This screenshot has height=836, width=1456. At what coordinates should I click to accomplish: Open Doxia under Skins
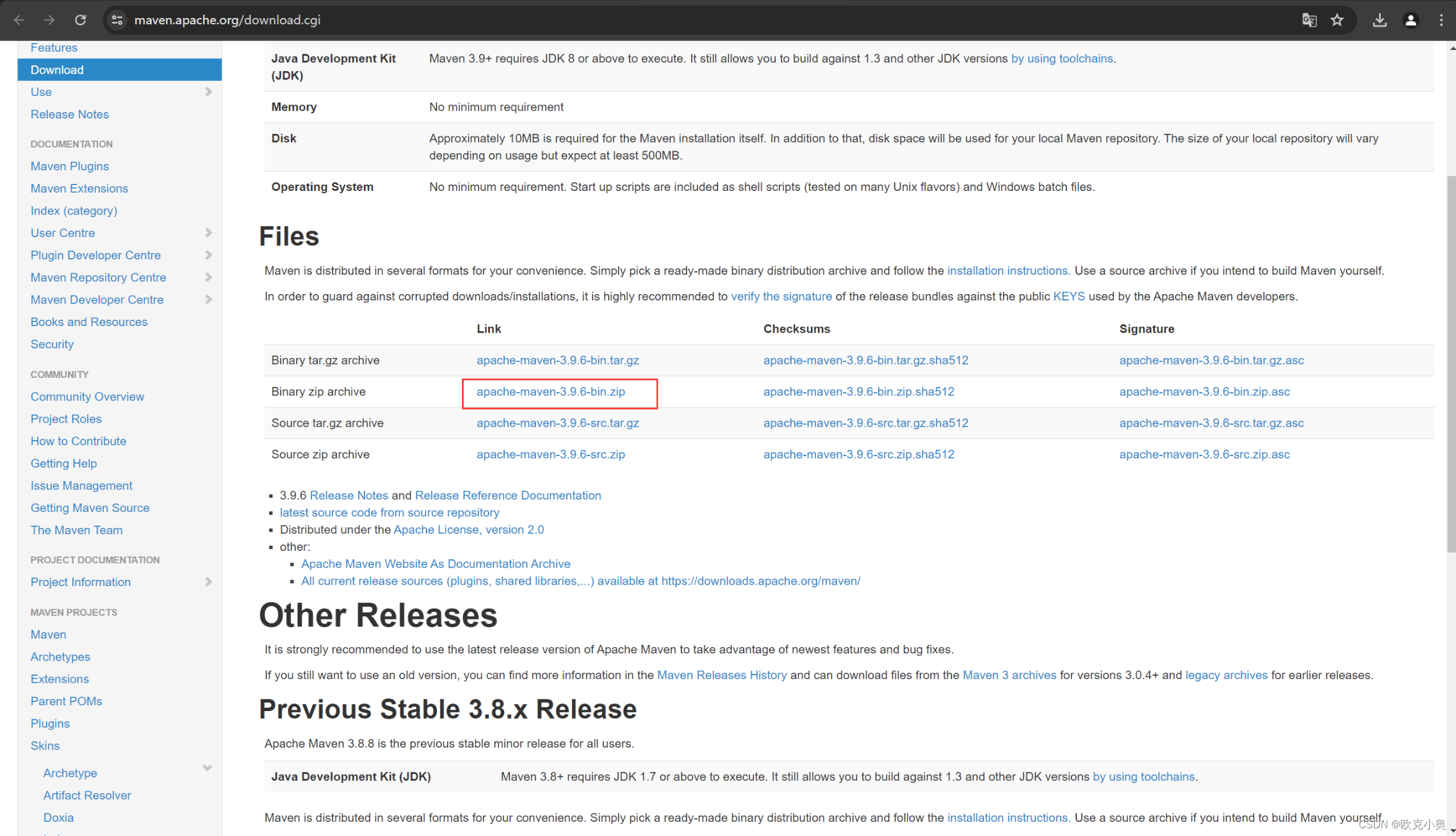(x=58, y=818)
